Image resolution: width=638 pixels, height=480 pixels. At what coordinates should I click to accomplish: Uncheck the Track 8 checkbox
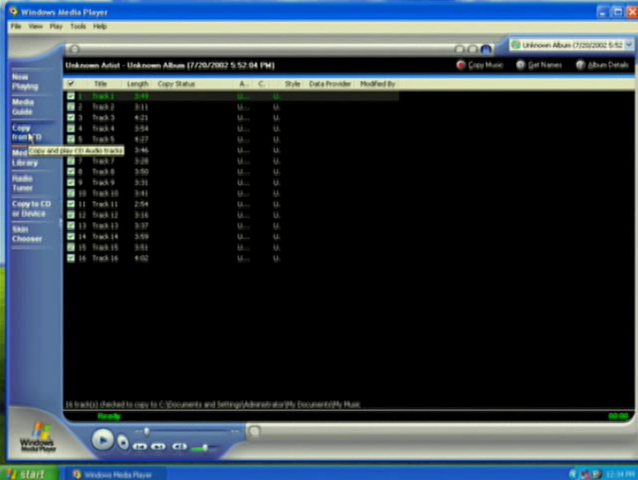click(71, 172)
